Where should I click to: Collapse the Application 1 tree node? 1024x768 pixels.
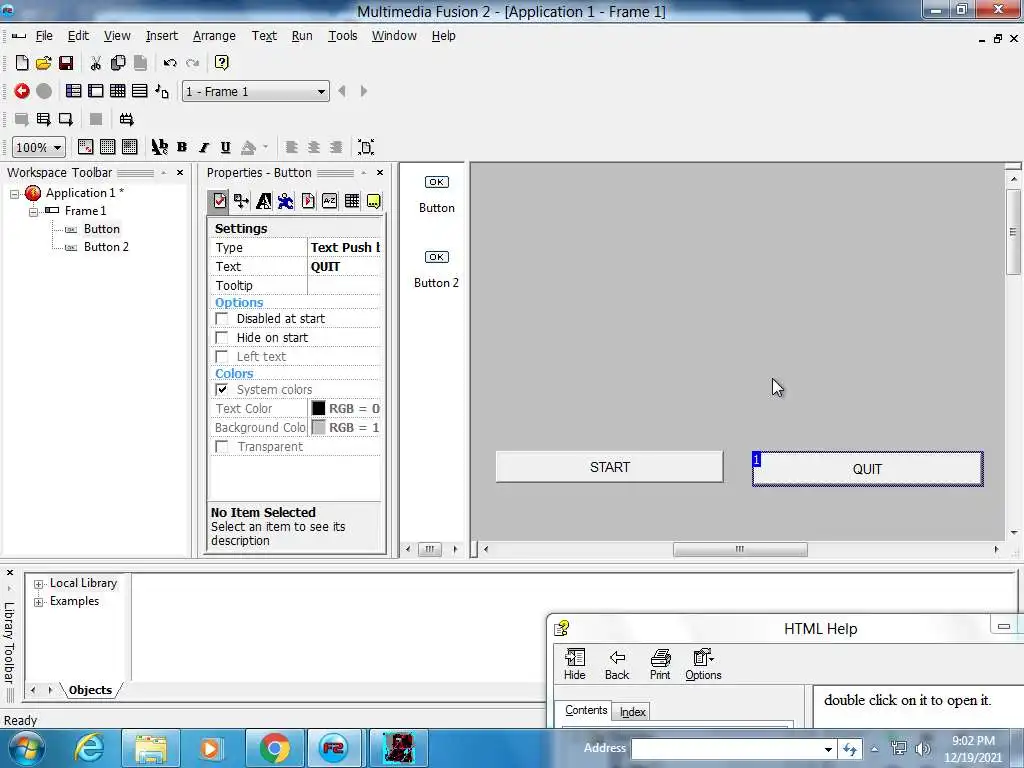click(14, 193)
